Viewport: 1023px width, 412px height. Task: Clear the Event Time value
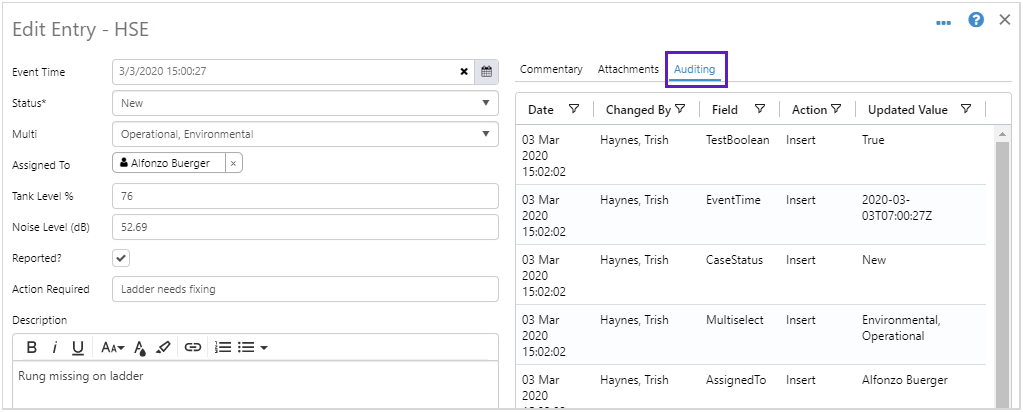464,71
